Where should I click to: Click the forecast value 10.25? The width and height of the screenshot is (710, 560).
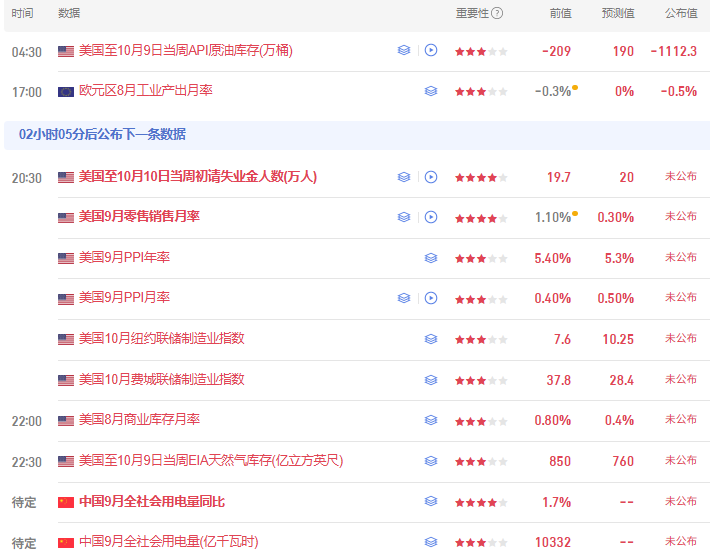(x=618, y=339)
